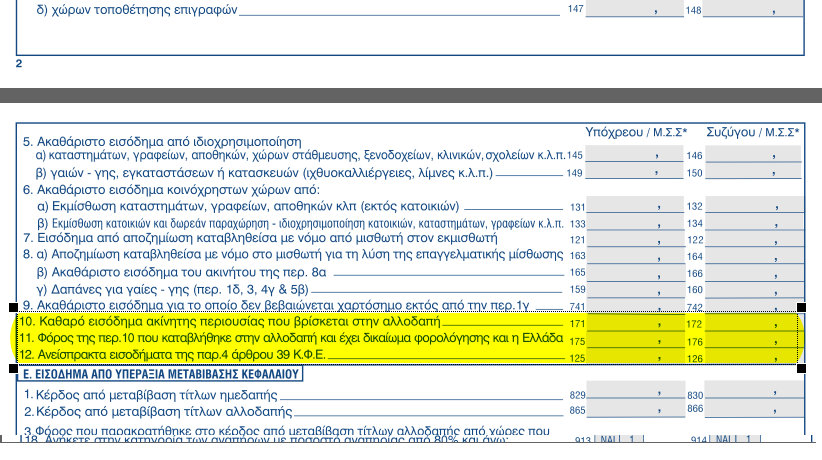The width and height of the screenshot is (822, 460).
Task: Click the highlighted code 126 field
Action: [754, 356]
